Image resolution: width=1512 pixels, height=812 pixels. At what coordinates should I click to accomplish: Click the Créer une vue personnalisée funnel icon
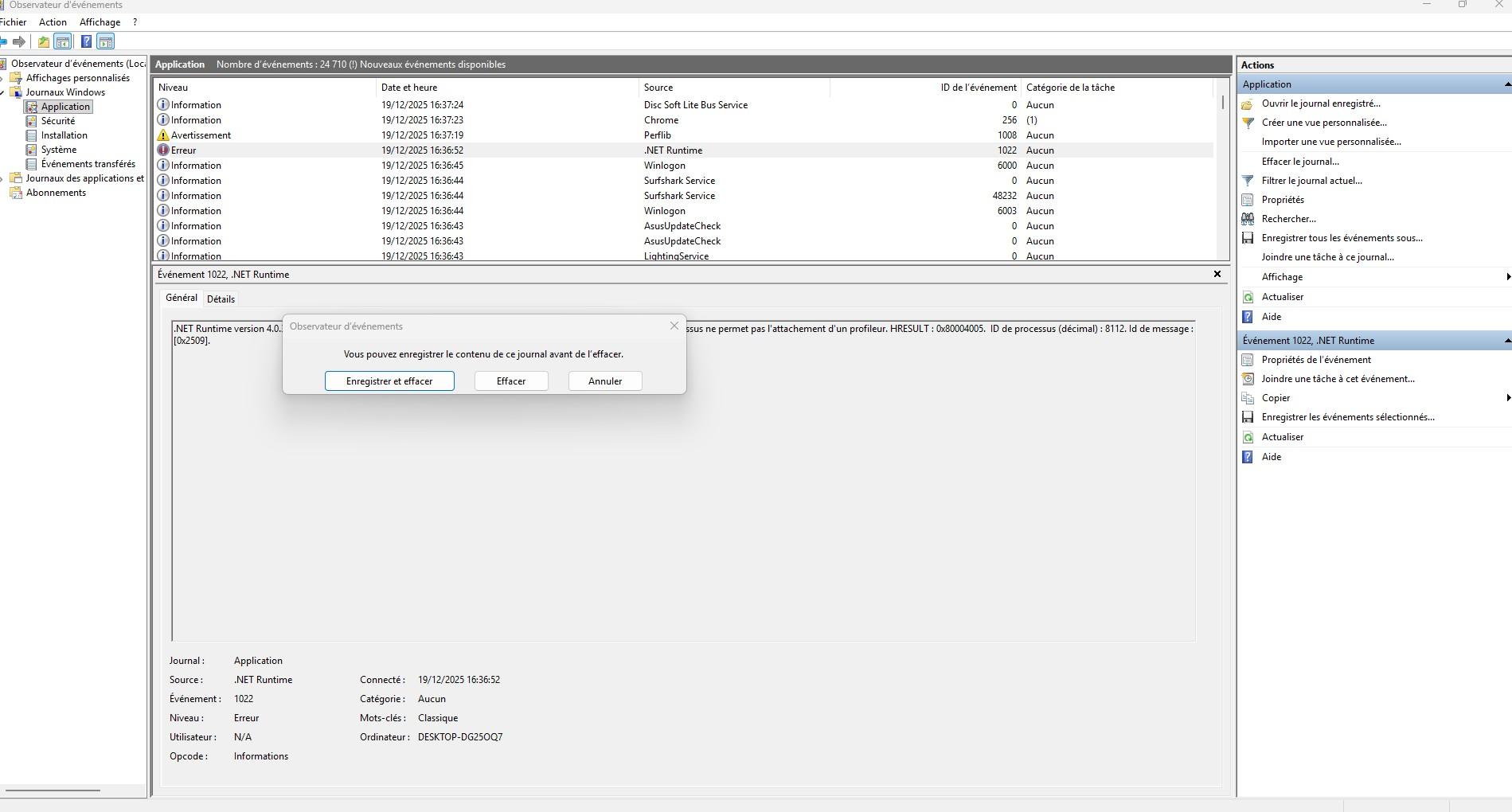(x=1248, y=123)
